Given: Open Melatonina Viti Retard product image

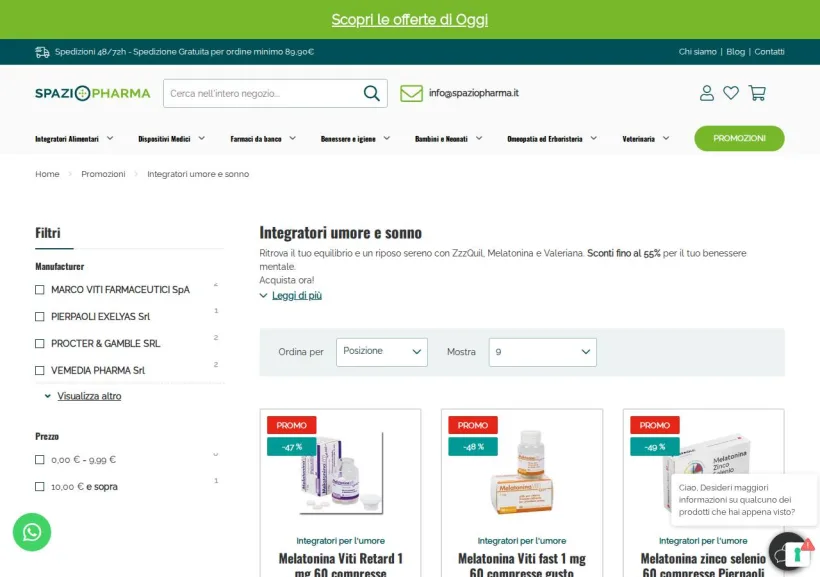Looking at the screenshot, I should point(340,473).
